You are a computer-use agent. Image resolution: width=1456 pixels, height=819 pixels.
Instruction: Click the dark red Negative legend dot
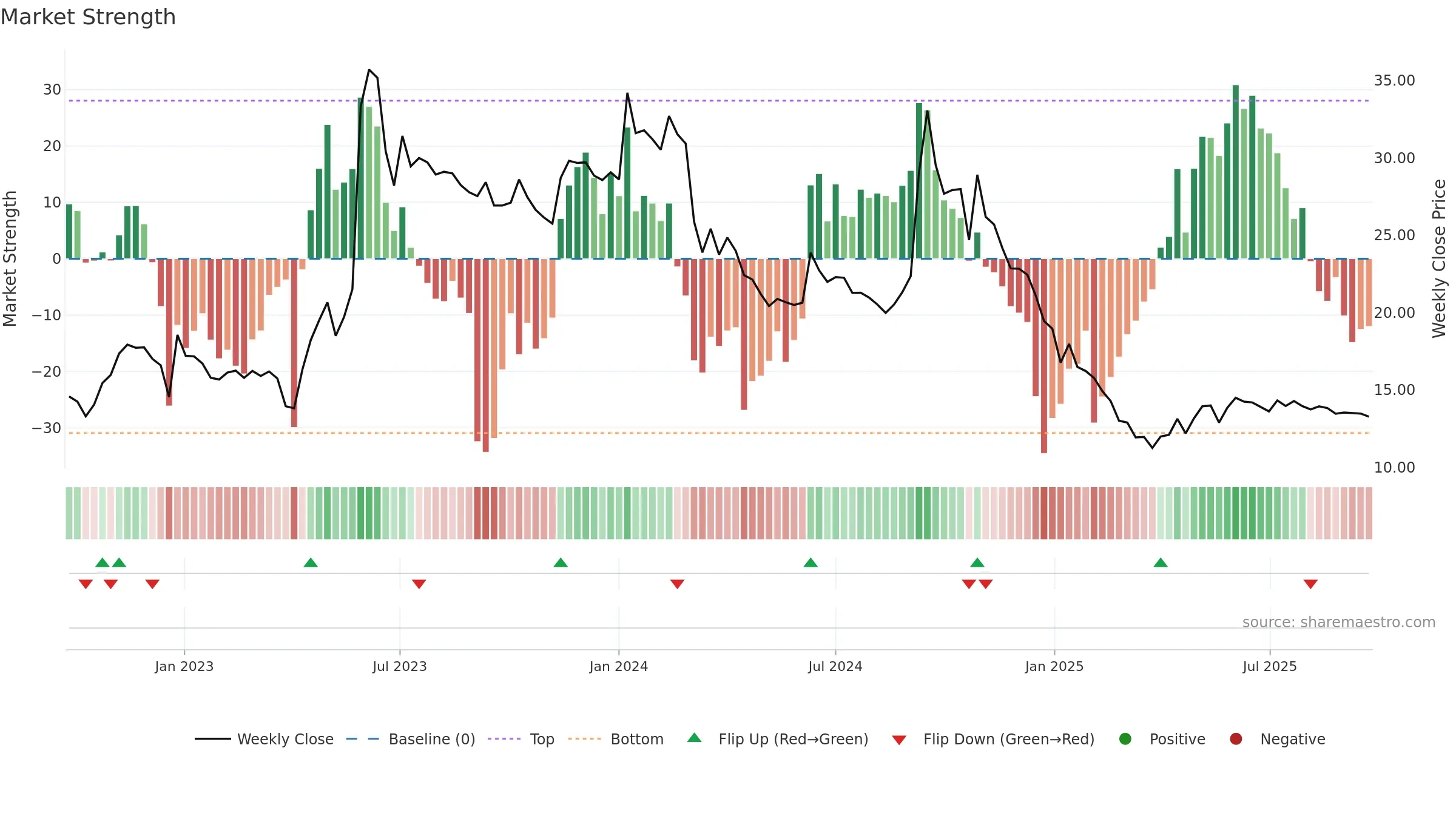click(x=1236, y=739)
